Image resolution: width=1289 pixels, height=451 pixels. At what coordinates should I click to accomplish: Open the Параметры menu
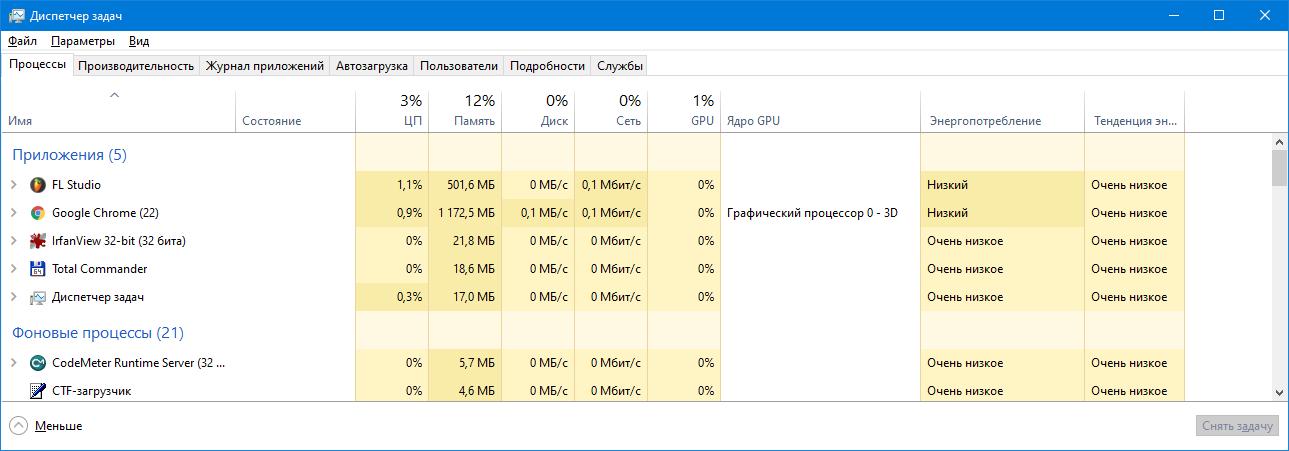(83, 41)
